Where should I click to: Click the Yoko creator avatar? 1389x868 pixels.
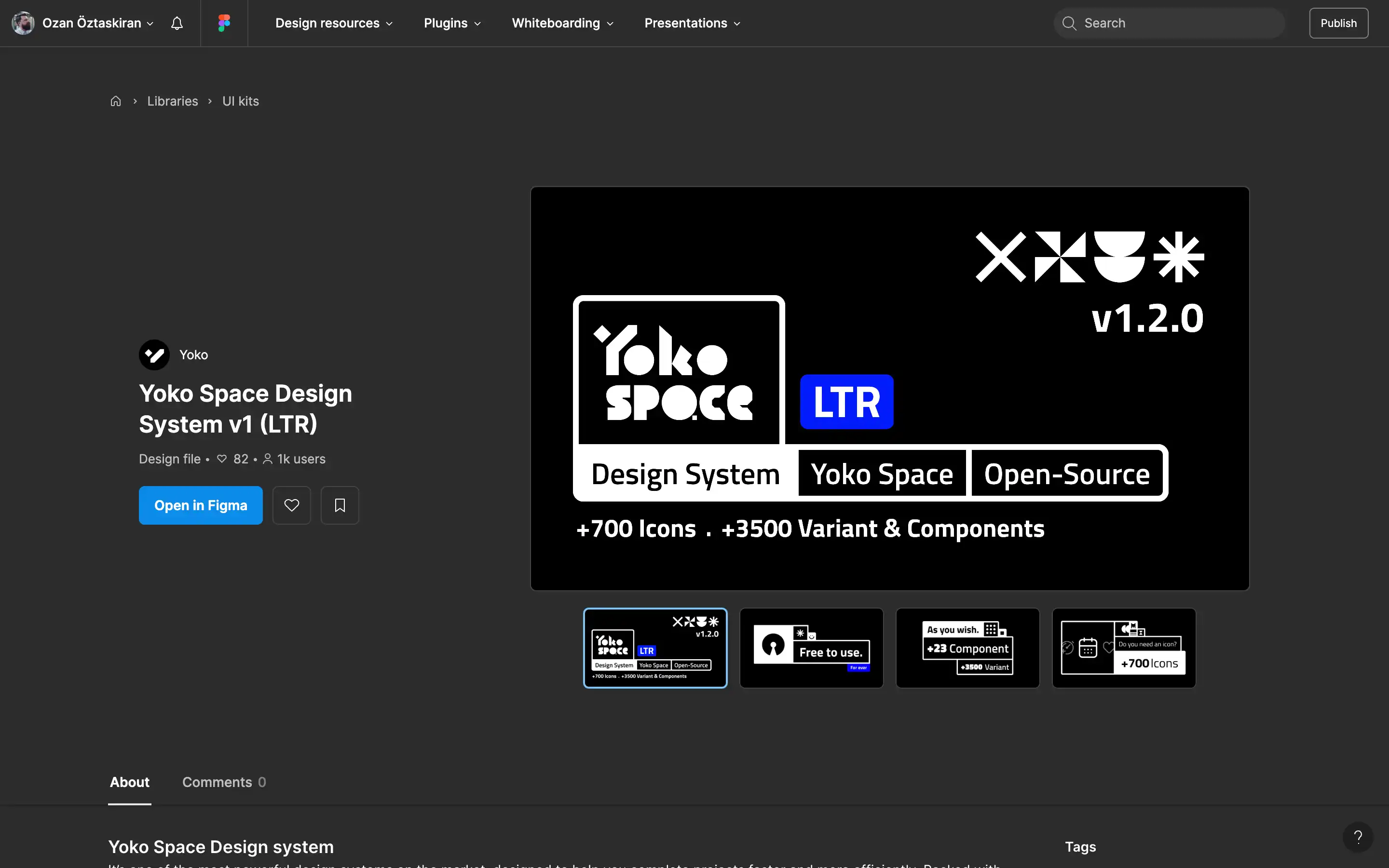[154, 355]
